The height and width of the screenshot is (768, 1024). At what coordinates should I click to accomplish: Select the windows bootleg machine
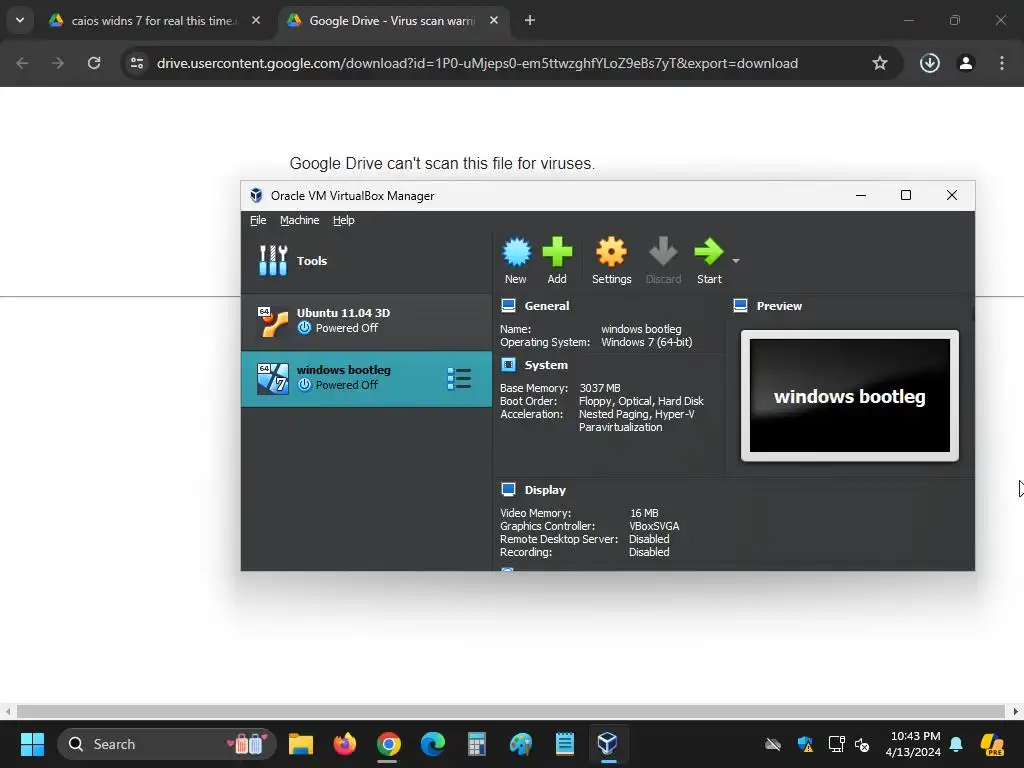pos(366,378)
